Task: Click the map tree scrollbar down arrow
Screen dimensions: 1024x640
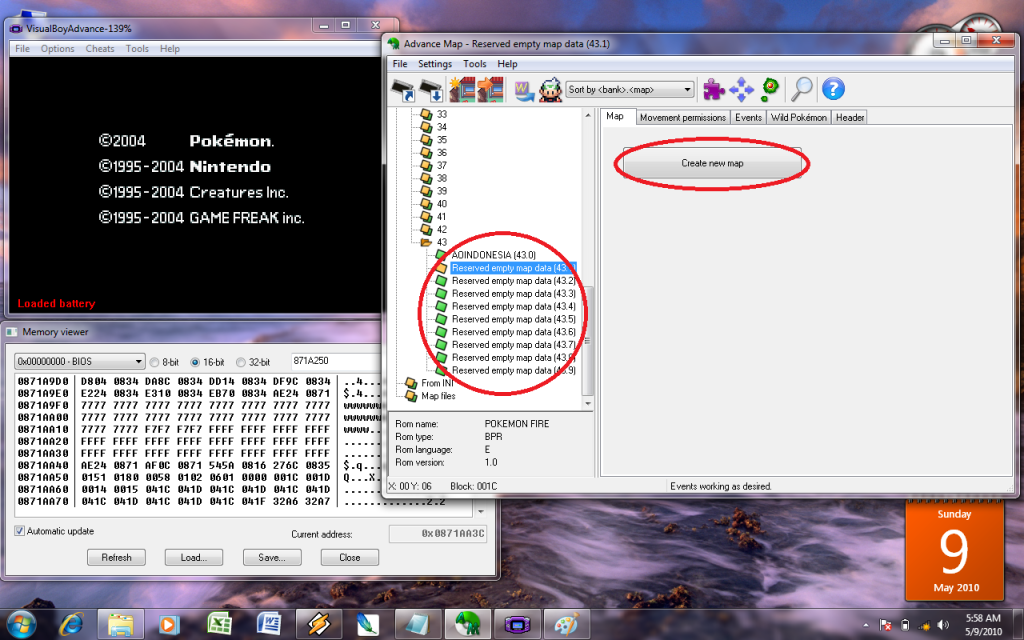Action: [x=588, y=404]
